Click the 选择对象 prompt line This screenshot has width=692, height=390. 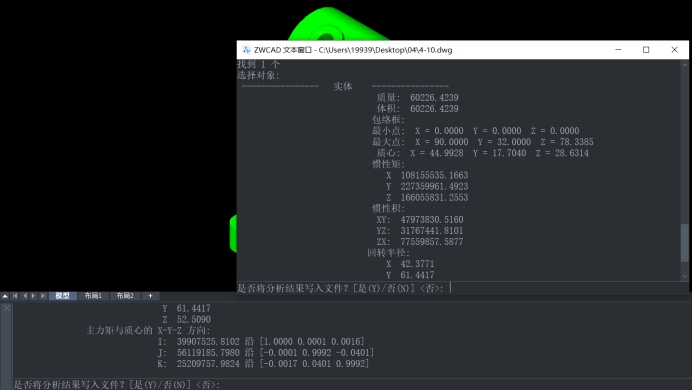(x=258, y=75)
